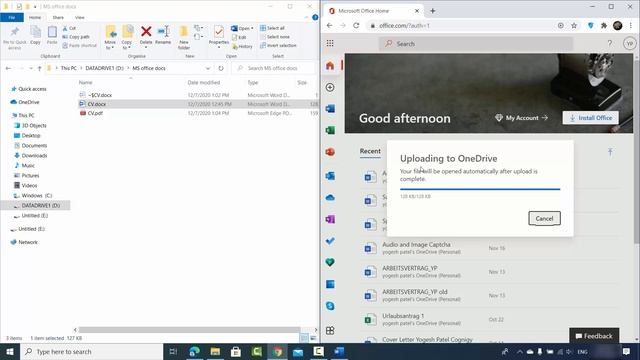Open PowerPoint from the Office sidebar
This screenshot has width=640, height=360.
coord(330,152)
